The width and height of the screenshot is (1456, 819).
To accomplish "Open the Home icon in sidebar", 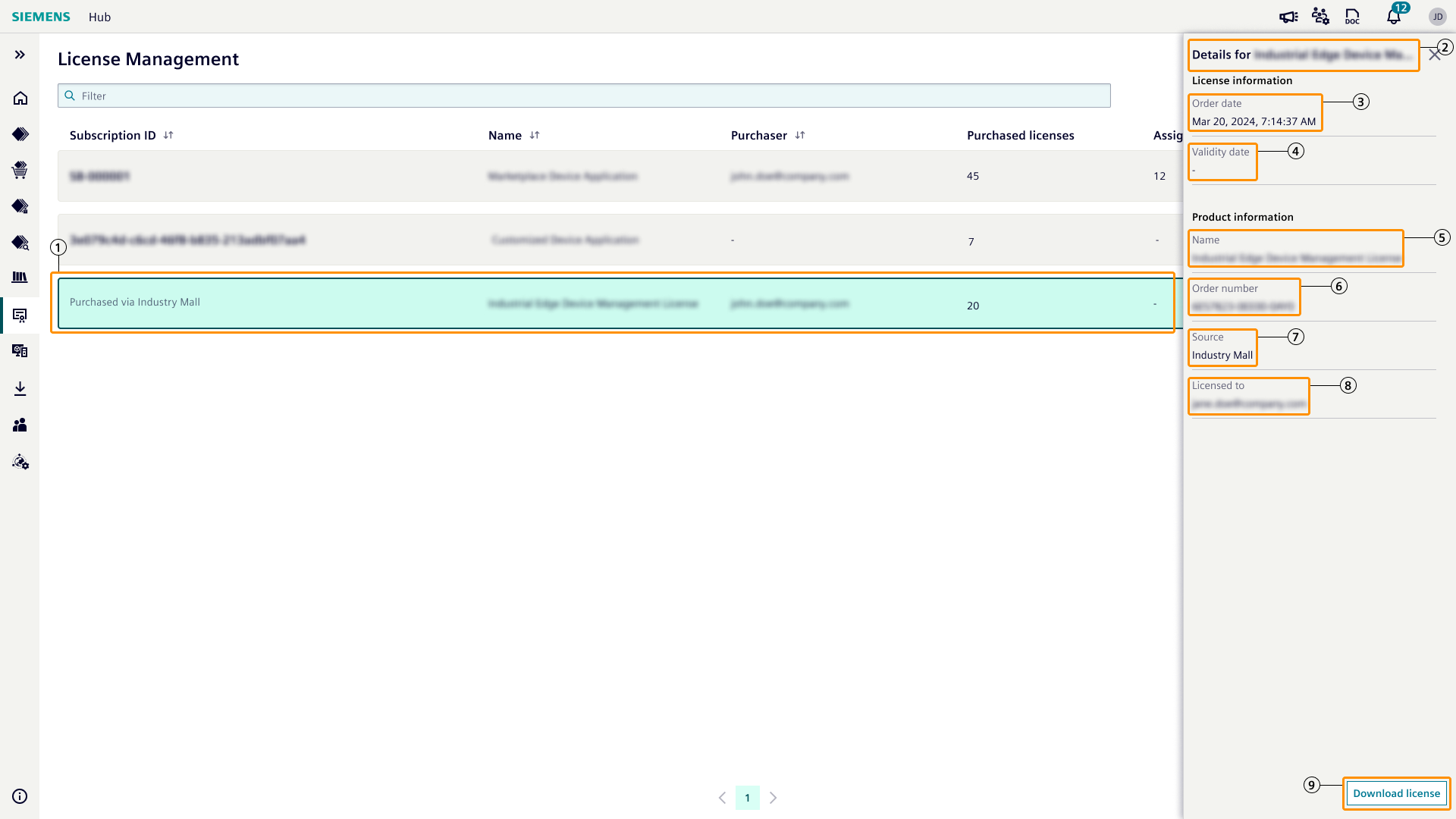I will (20, 98).
